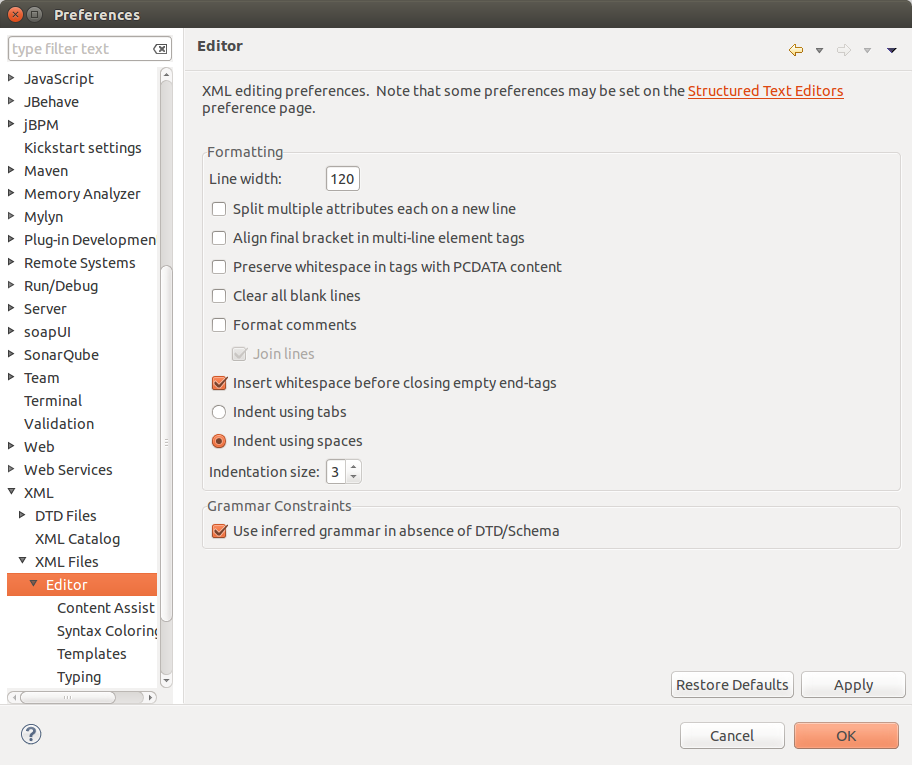This screenshot has height=765, width=912.
Task: Uncheck Use inferred grammar in absence of DTD/Schema
Action: point(219,531)
